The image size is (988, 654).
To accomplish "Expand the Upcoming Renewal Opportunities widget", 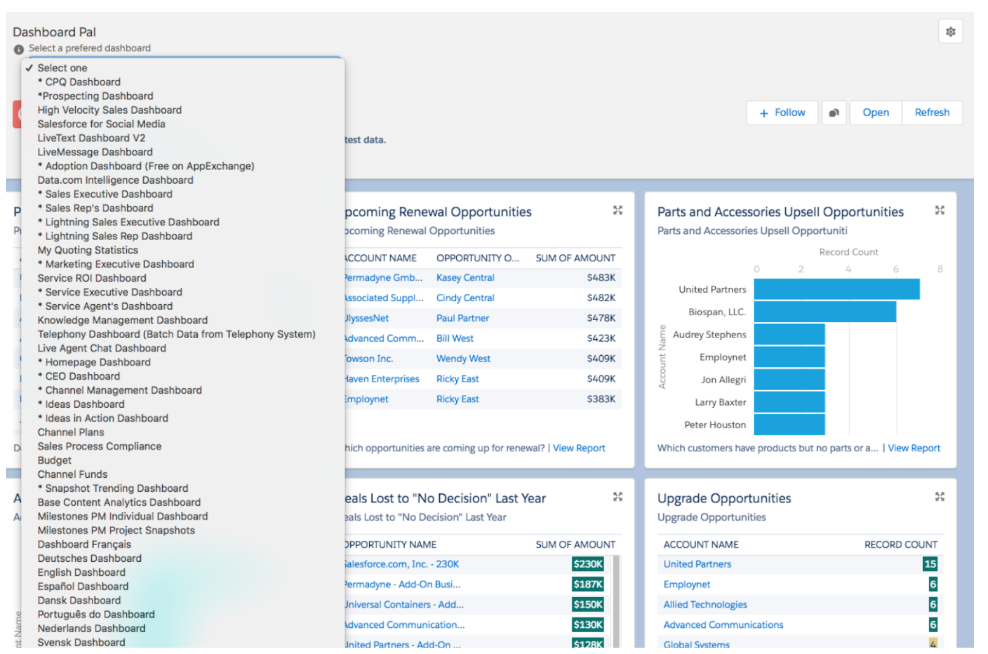I will click(x=618, y=210).
